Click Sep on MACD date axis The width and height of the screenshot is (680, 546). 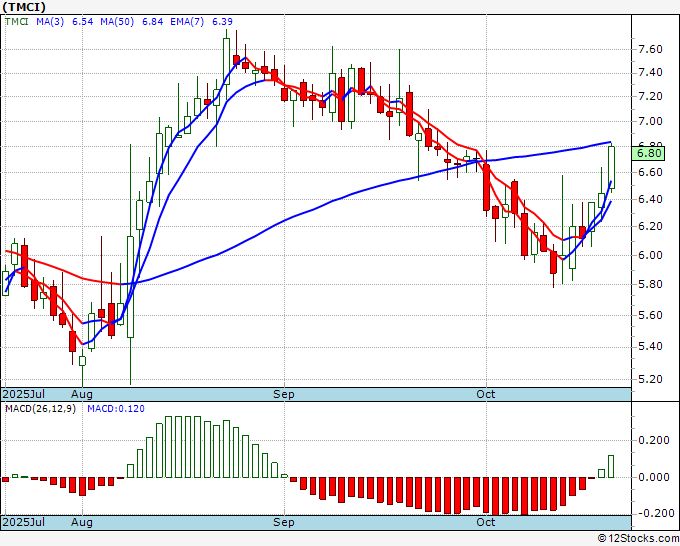pos(284,522)
